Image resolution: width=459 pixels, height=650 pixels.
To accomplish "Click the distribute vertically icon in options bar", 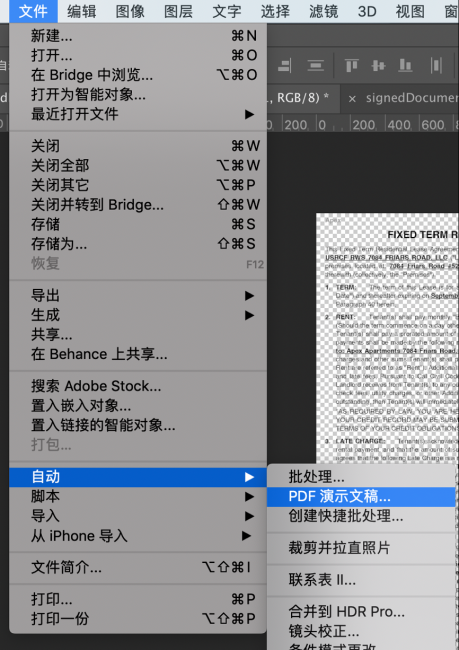I will click(316, 65).
